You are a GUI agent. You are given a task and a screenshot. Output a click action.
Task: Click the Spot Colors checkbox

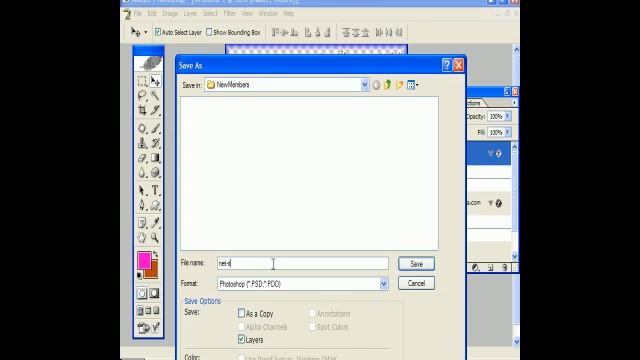coord(312,327)
